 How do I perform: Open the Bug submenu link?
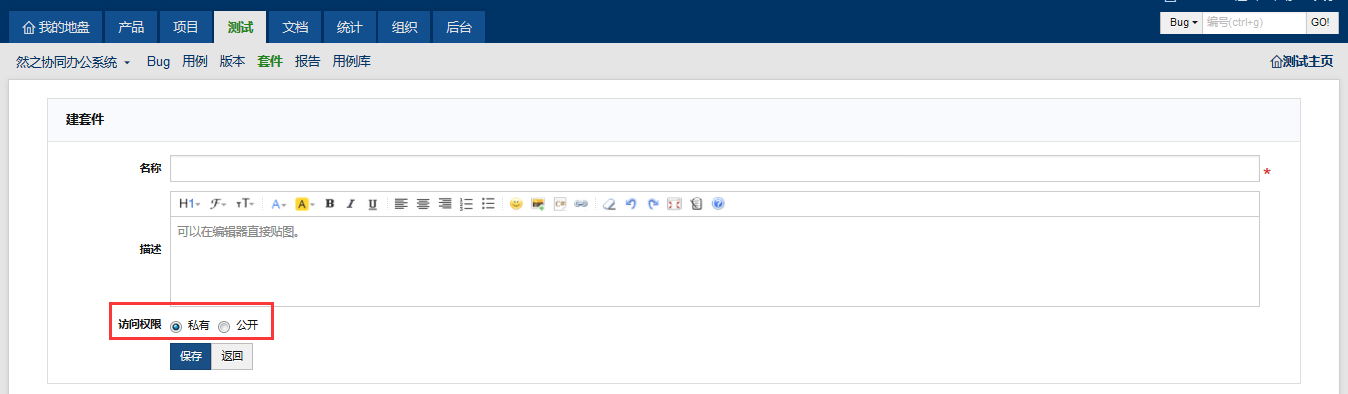click(158, 62)
